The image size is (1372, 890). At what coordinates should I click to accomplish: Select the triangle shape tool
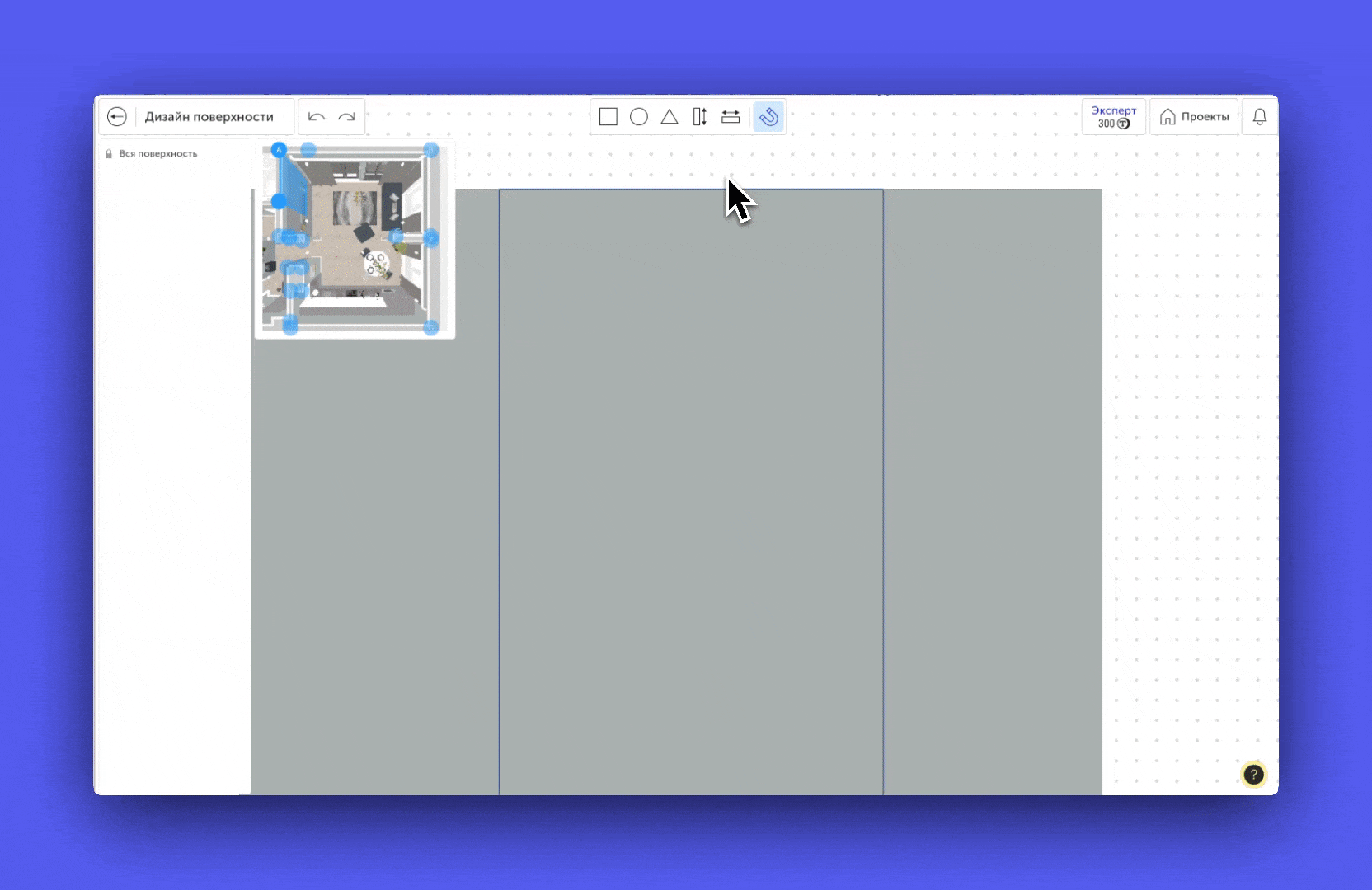[670, 117]
